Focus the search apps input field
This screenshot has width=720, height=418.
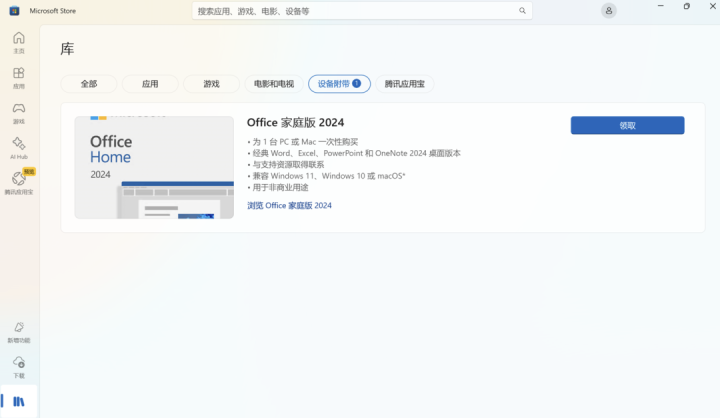pos(362,11)
